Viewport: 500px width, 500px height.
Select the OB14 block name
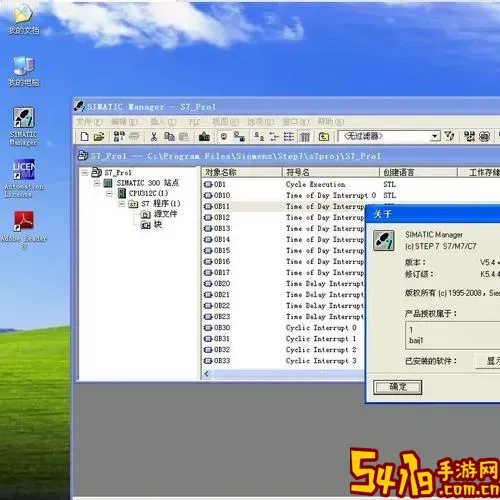[x=222, y=239]
